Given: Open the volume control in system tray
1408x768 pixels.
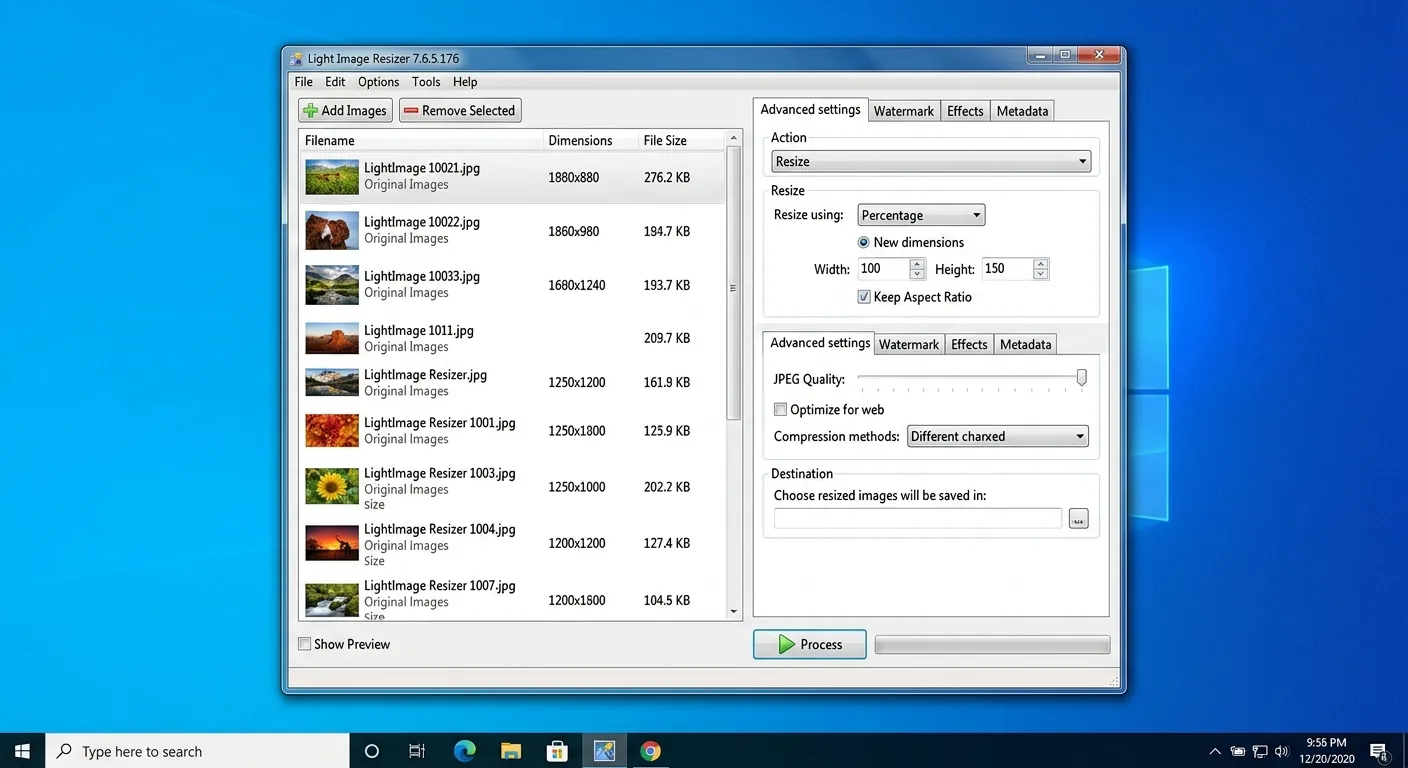Looking at the screenshot, I should tap(1282, 751).
